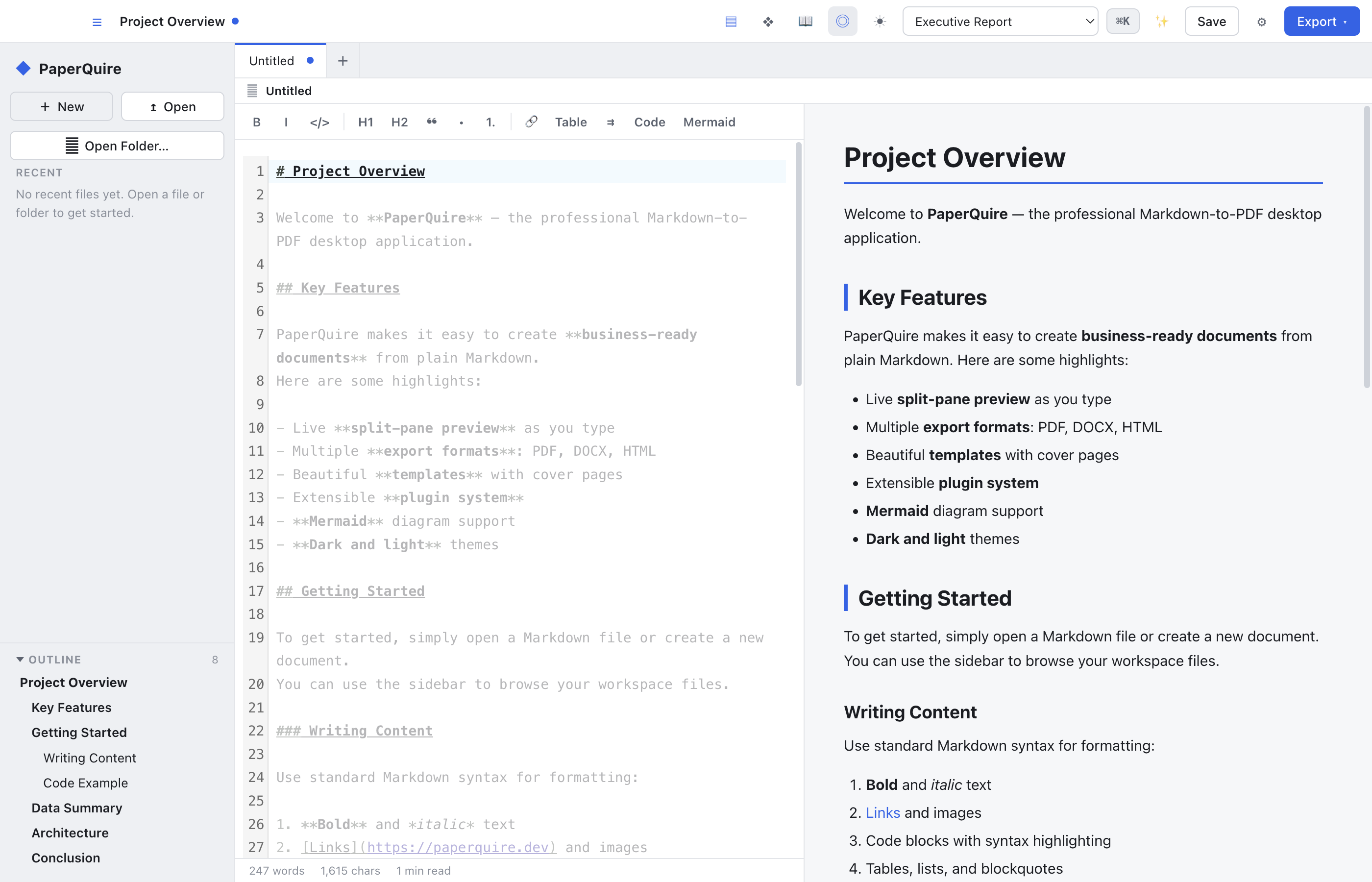Apply Italic formatting from editor toolbar
This screenshot has width=1372, height=882.
[286, 122]
